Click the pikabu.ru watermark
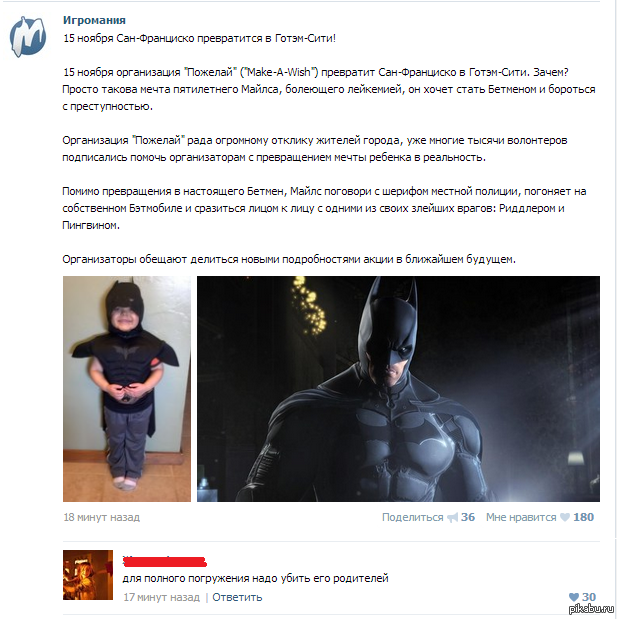The width and height of the screenshot is (619, 620). point(591,609)
